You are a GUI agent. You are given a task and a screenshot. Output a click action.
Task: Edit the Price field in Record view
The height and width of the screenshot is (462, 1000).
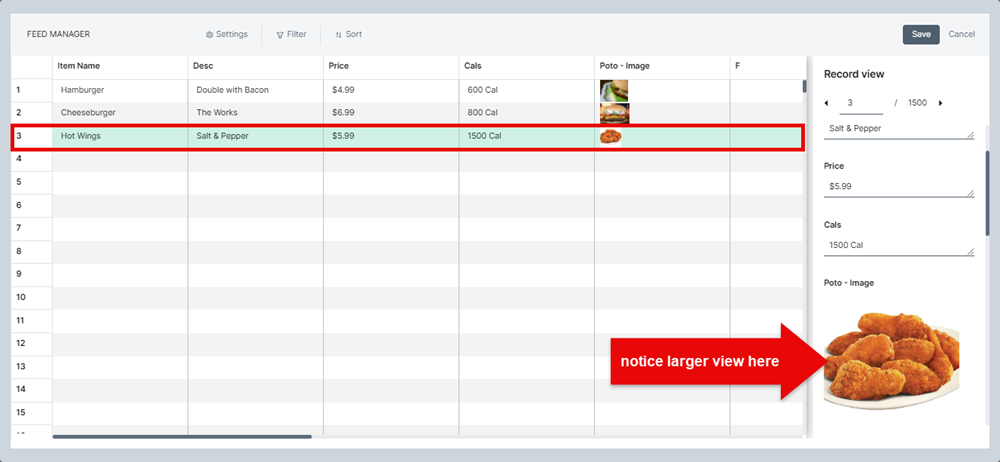[899, 186]
